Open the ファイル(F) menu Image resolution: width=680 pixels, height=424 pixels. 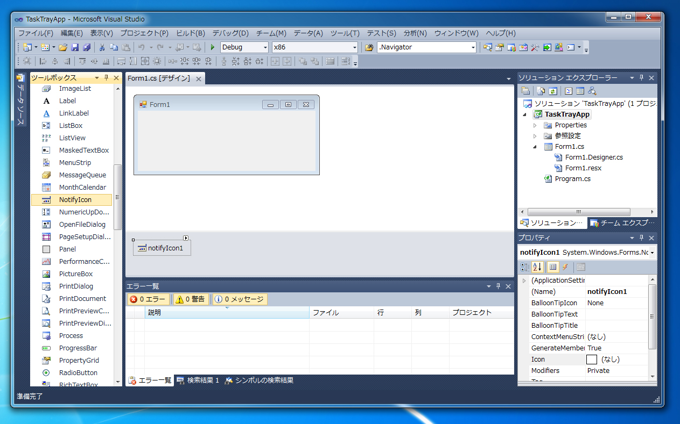36,33
